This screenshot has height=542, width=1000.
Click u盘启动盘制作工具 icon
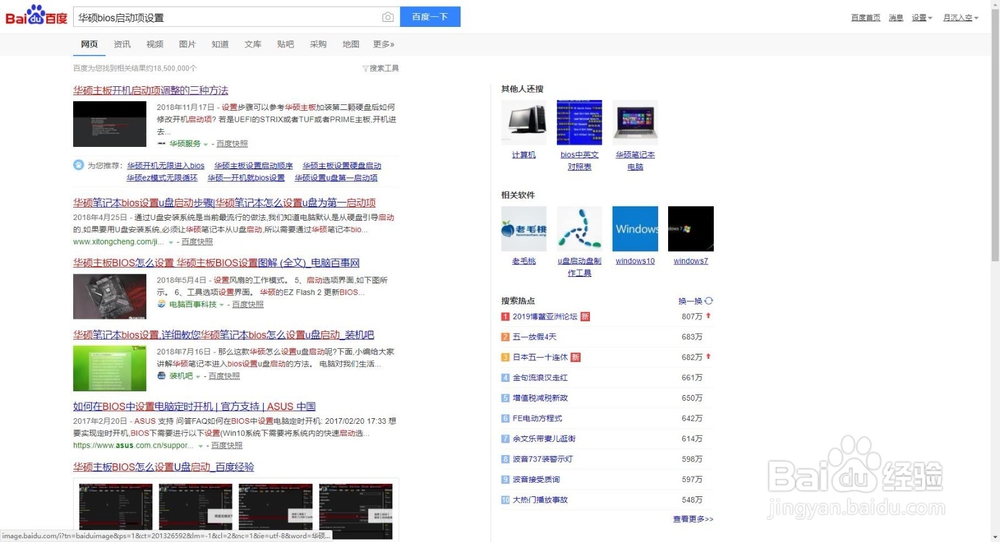[x=579, y=229]
